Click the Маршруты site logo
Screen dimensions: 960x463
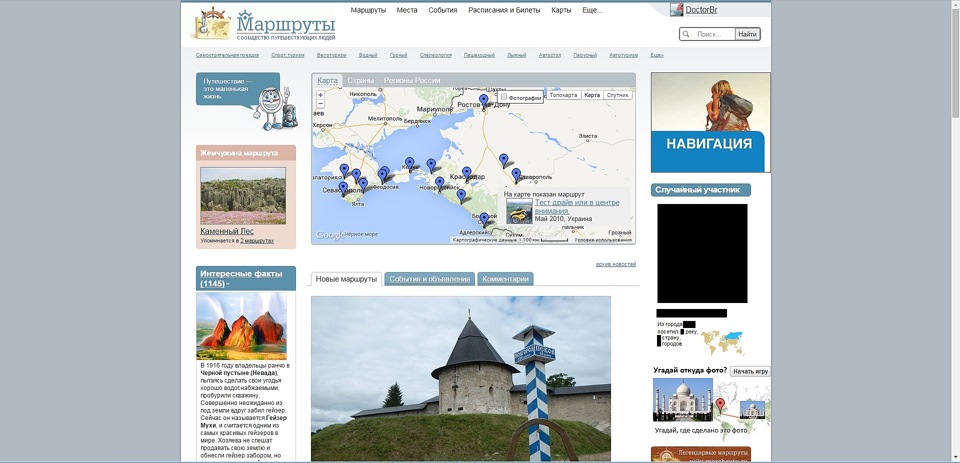265,25
